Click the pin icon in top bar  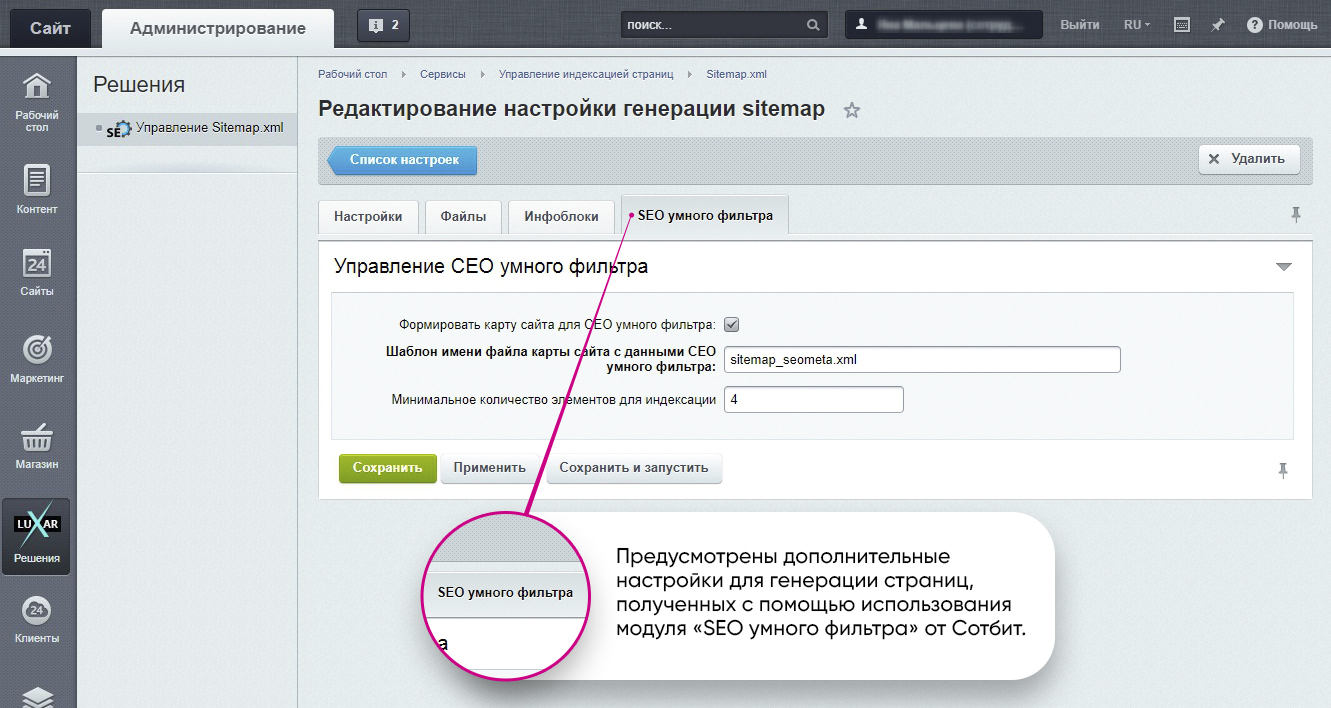tap(1218, 25)
